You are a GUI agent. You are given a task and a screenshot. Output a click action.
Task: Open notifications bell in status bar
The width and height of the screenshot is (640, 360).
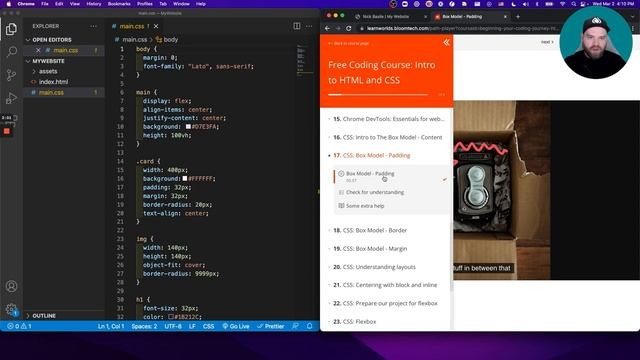310,326
